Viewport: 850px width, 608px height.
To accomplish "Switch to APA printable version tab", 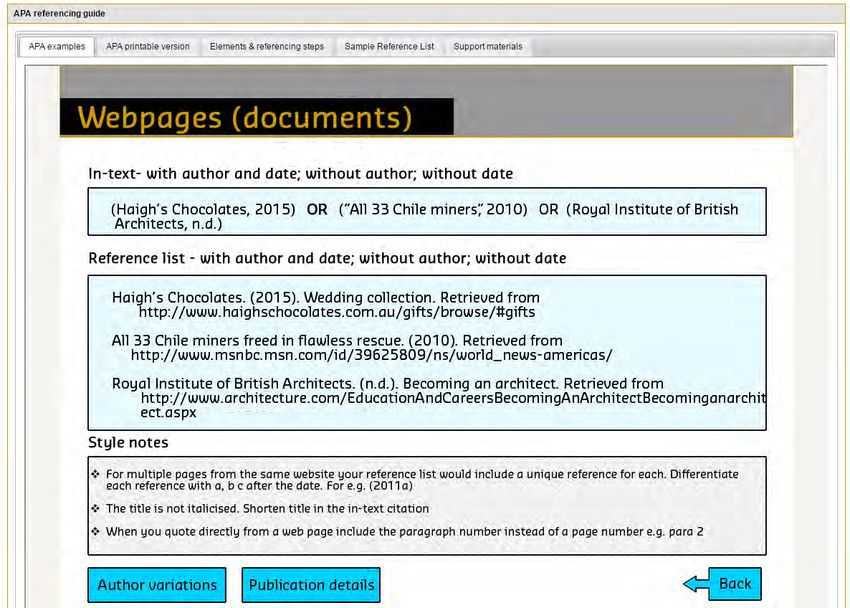I will (x=147, y=47).
